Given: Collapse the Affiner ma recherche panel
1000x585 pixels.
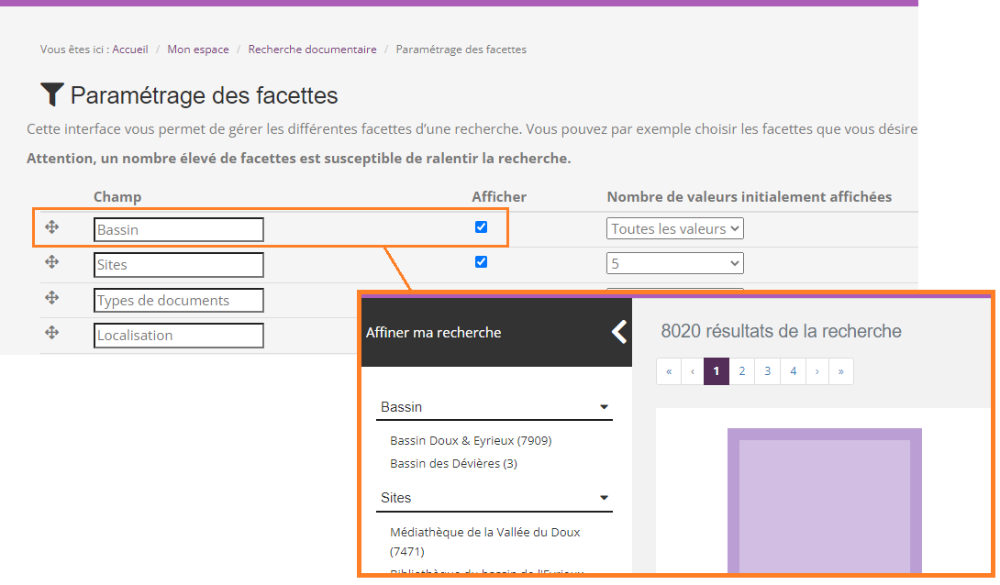Looking at the screenshot, I should pyautogui.click(x=619, y=332).
